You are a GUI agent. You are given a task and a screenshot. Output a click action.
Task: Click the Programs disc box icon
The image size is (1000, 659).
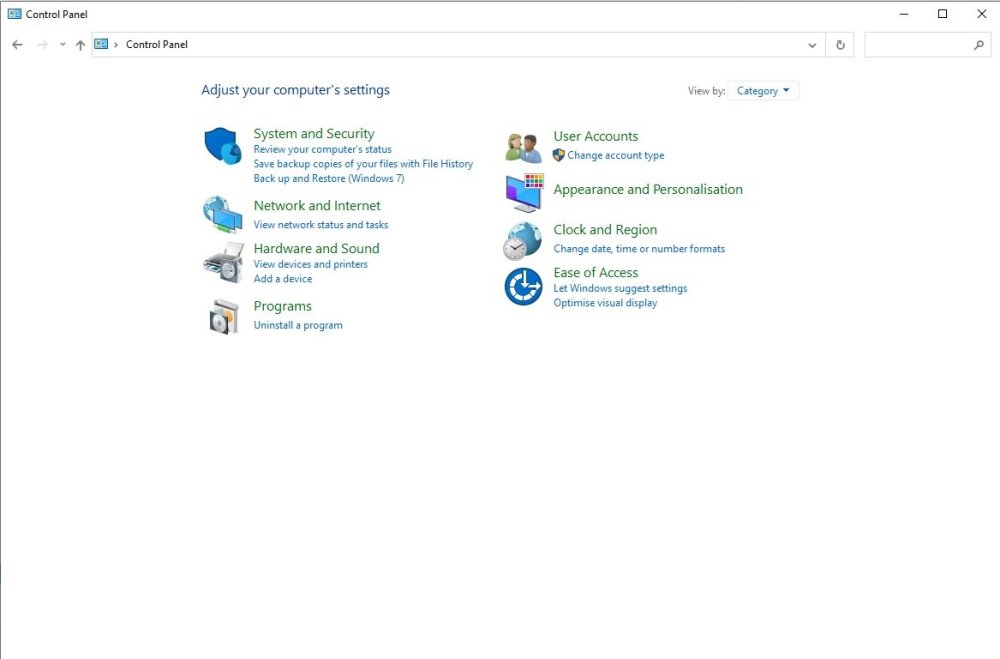click(x=224, y=316)
